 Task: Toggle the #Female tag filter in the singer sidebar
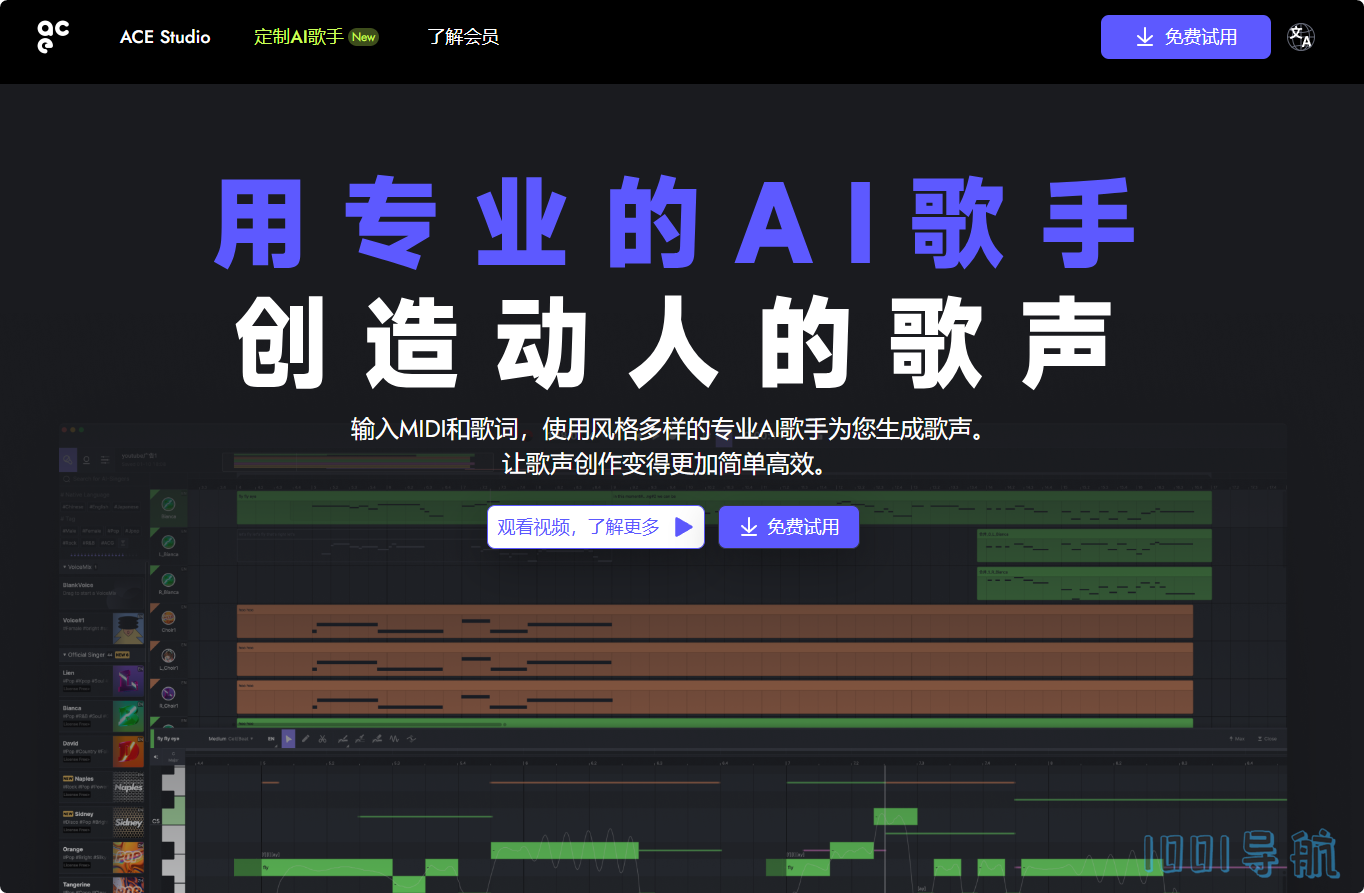pos(92,531)
